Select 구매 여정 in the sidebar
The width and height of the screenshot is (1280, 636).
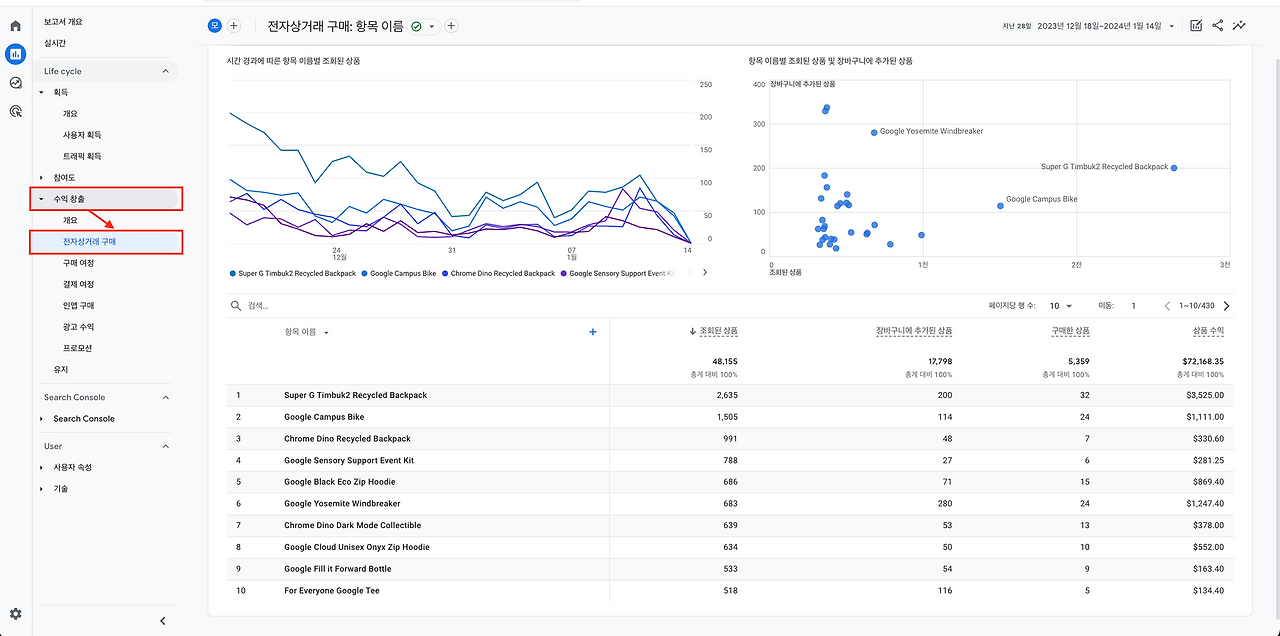click(x=79, y=262)
